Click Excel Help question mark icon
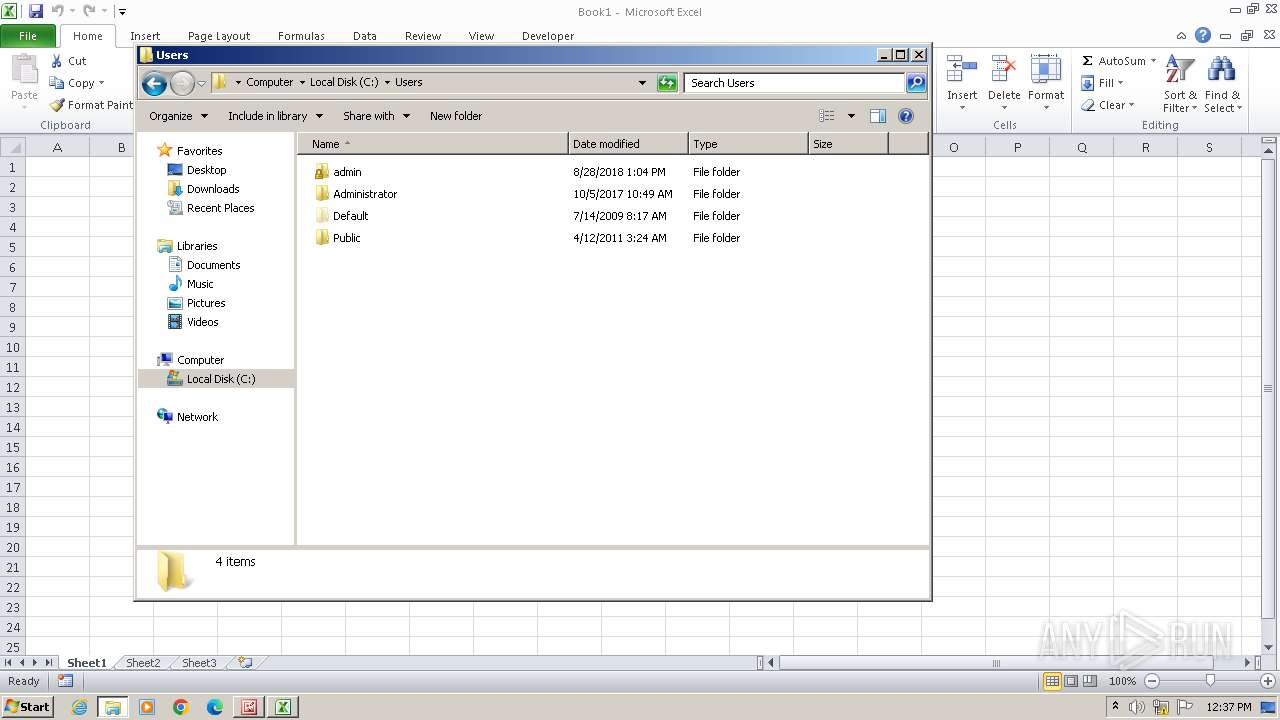 click(x=1203, y=35)
